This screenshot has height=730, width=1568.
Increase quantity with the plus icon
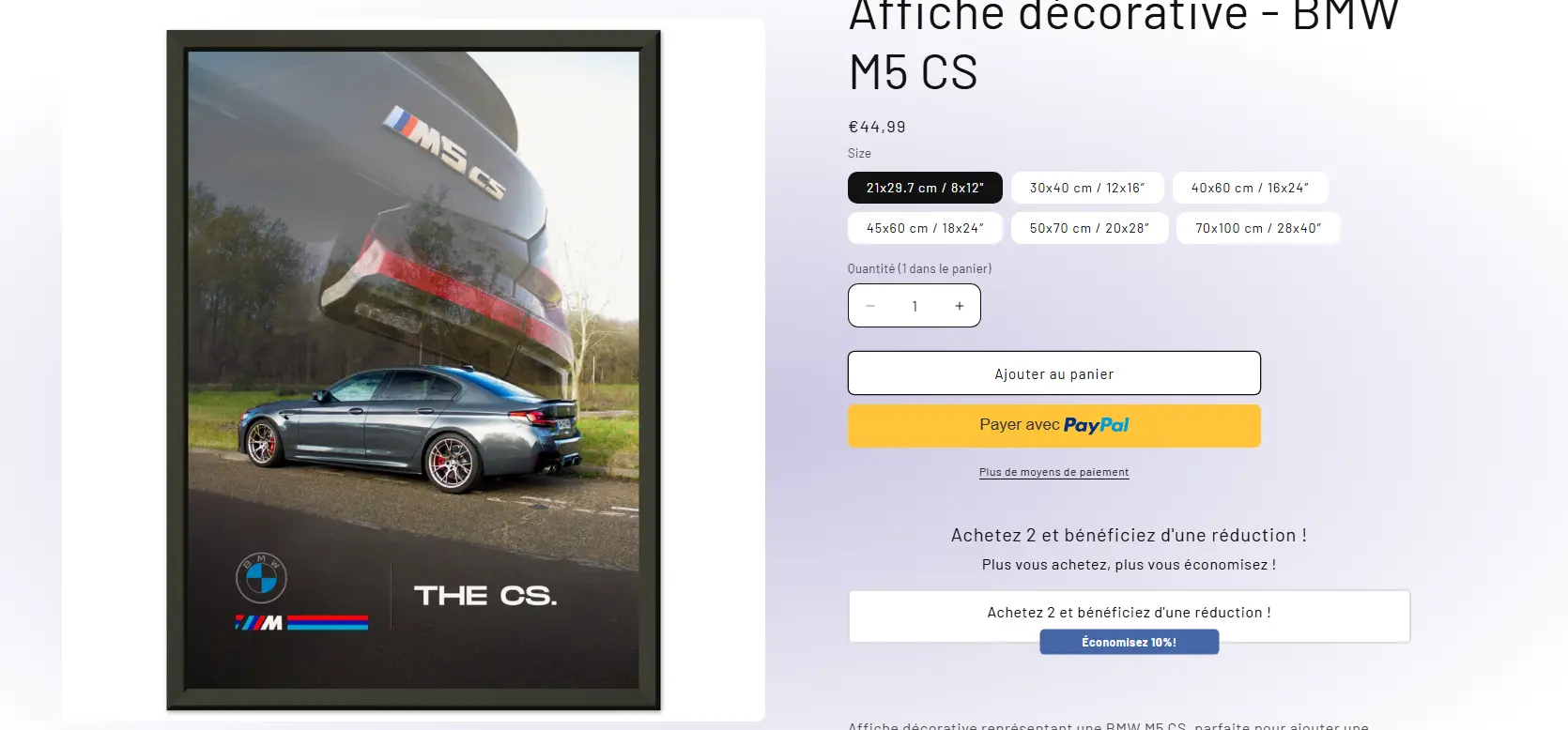pyautogui.click(x=960, y=306)
